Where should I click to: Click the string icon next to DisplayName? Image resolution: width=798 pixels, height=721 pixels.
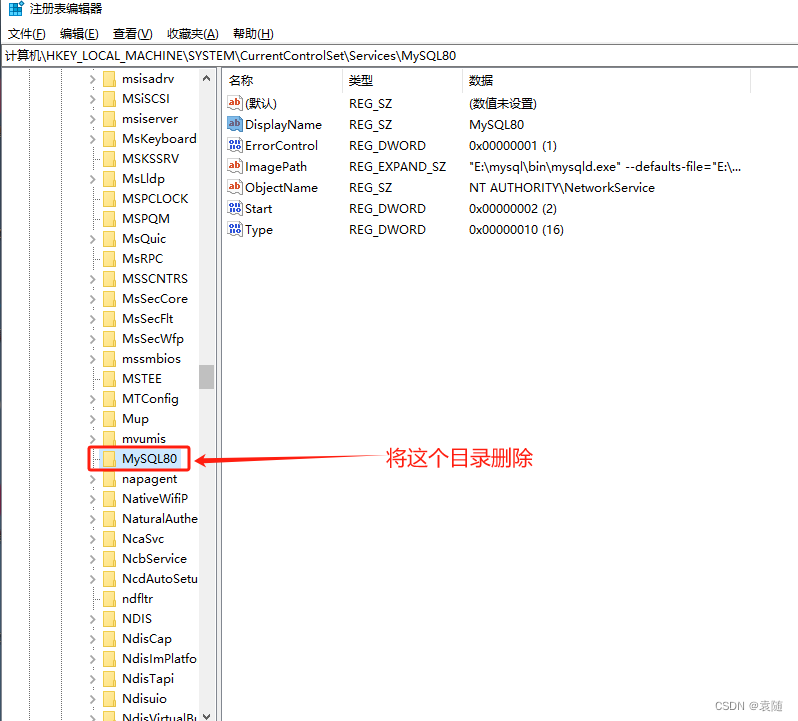coord(235,124)
